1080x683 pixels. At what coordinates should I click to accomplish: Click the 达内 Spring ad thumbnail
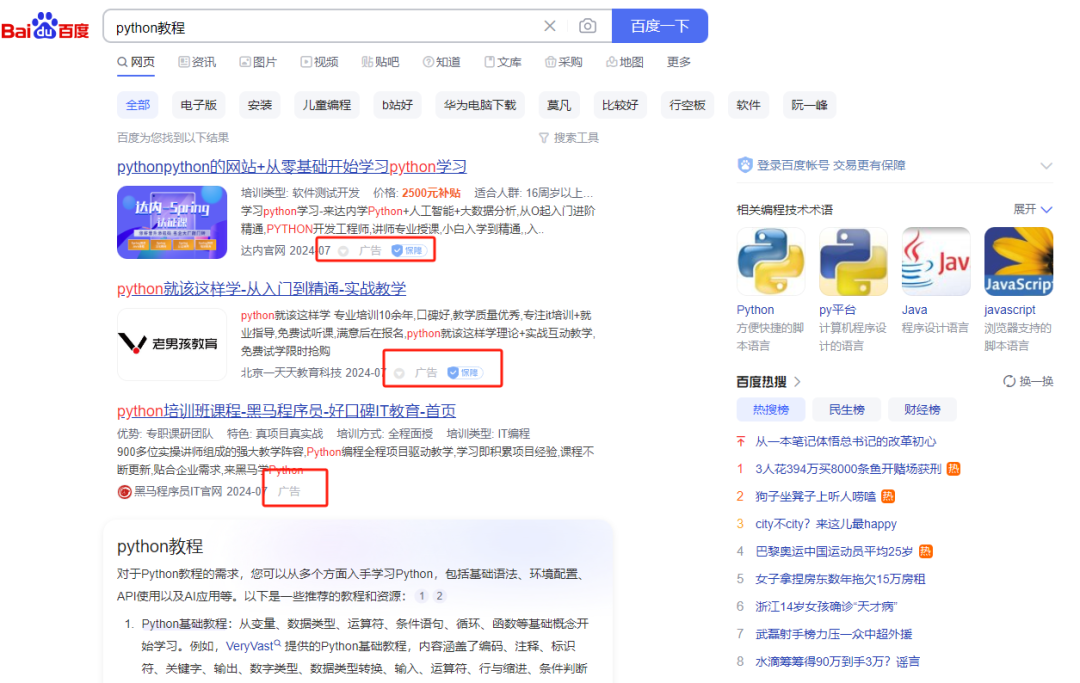point(172,222)
